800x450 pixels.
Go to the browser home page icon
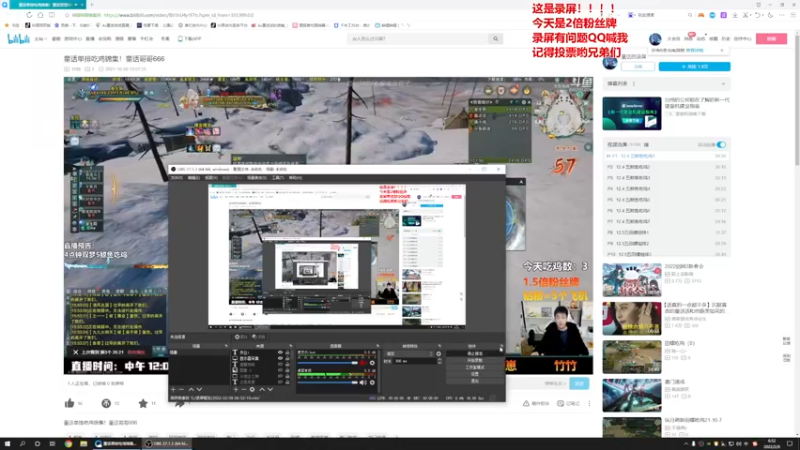[40, 15]
